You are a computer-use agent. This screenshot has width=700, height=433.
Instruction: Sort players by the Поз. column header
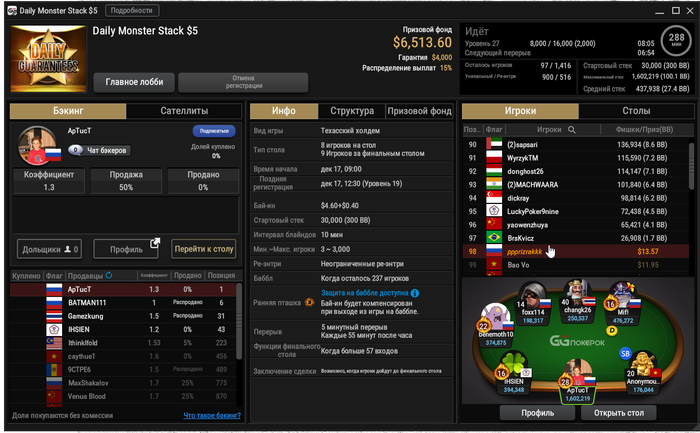(x=472, y=129)
